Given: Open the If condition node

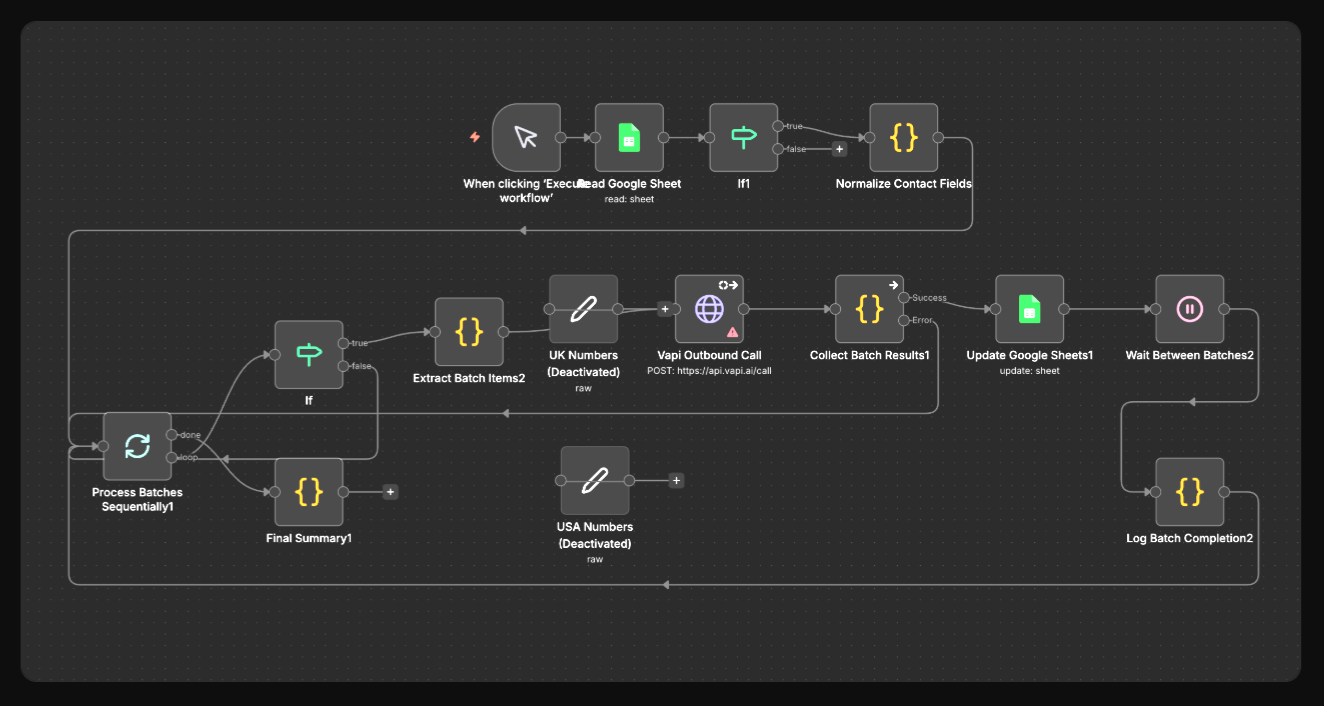Looking at the screenshot, I should click(x=308, y=353).
